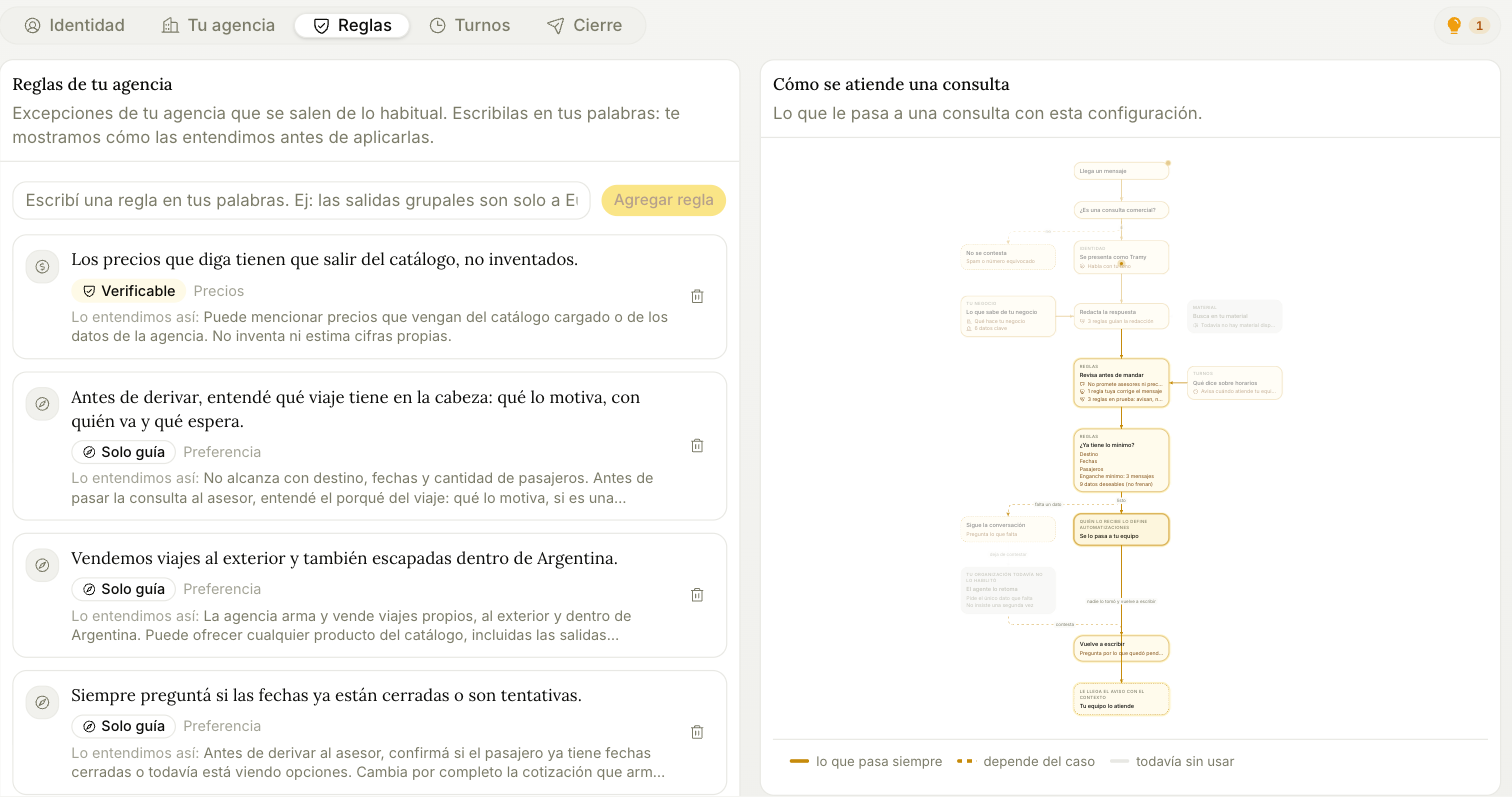Select 'Lo que sabe de tu negocio' node

click(1008, 316)
